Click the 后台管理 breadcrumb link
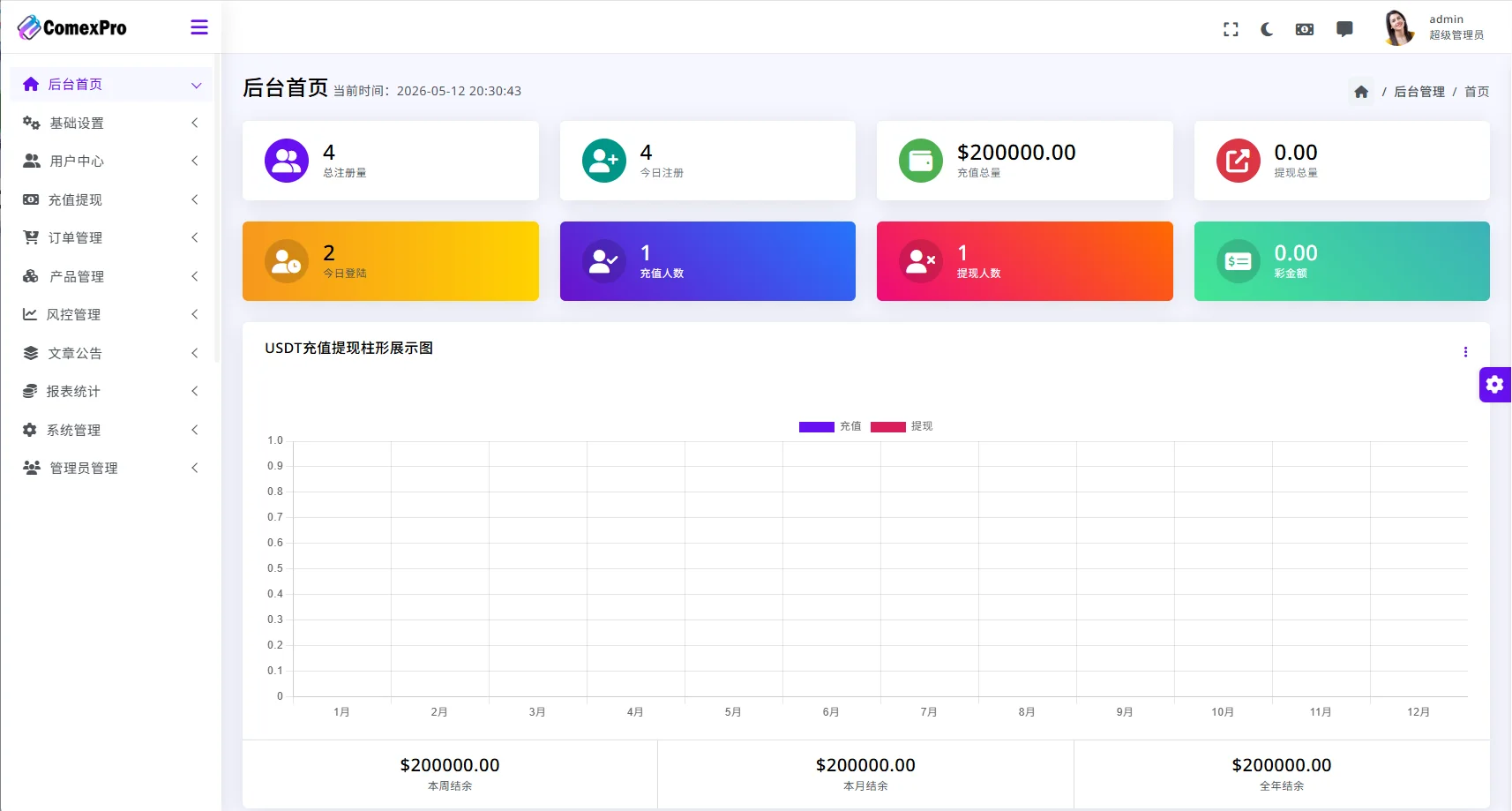The image size is (1512, 811). (x=1418, y=92)
